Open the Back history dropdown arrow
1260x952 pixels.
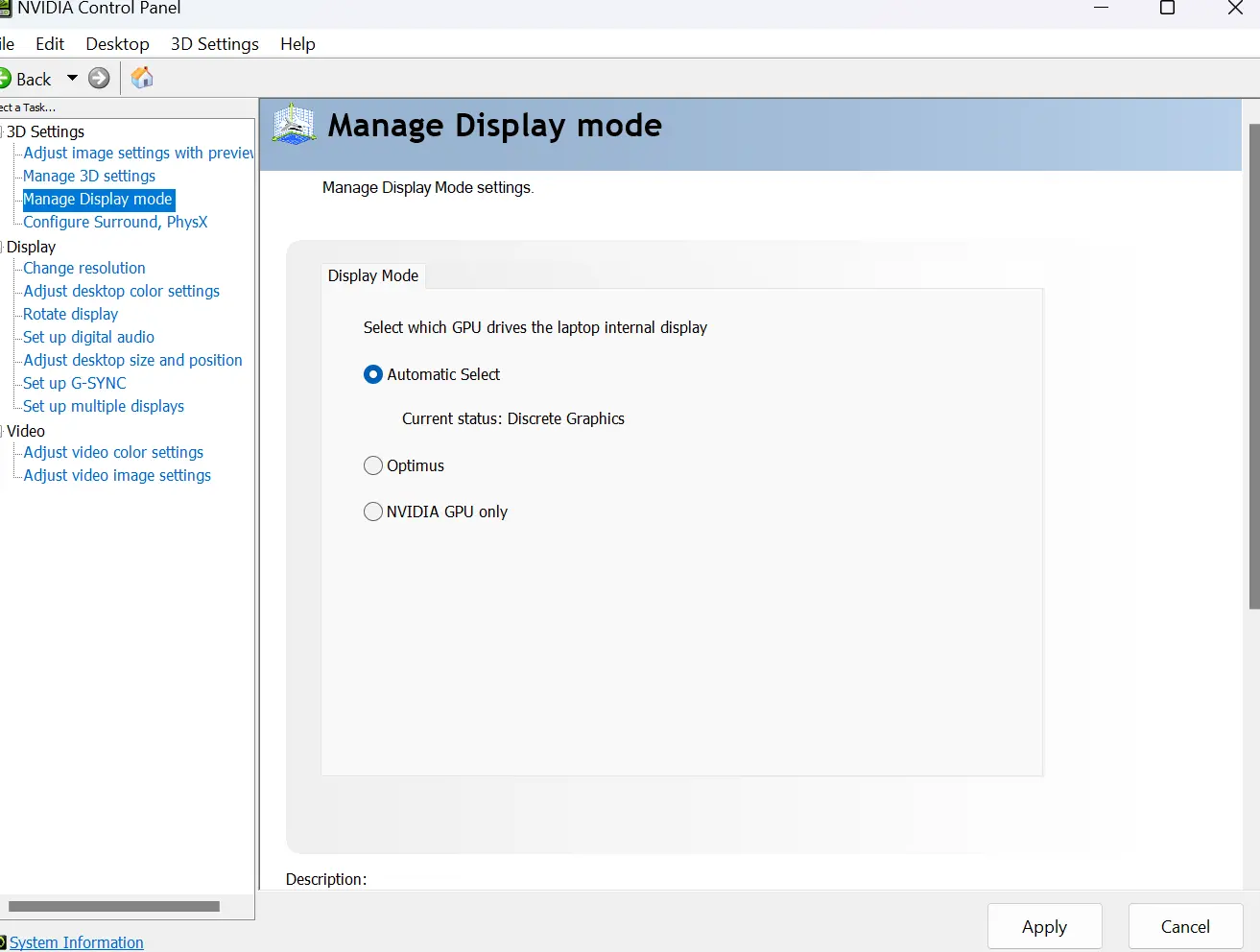click(x=72, y=79)
